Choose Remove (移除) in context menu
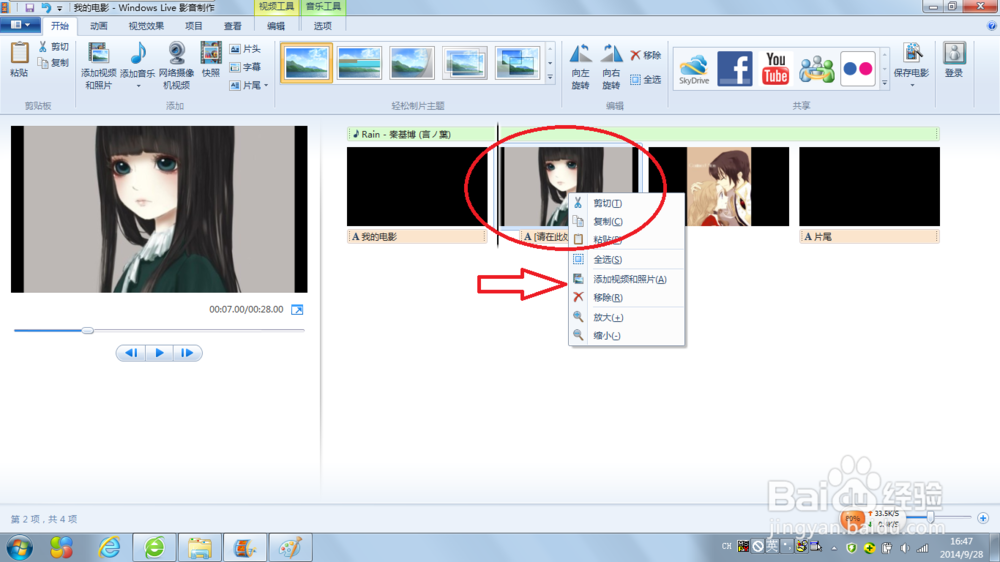 [627, 298]
